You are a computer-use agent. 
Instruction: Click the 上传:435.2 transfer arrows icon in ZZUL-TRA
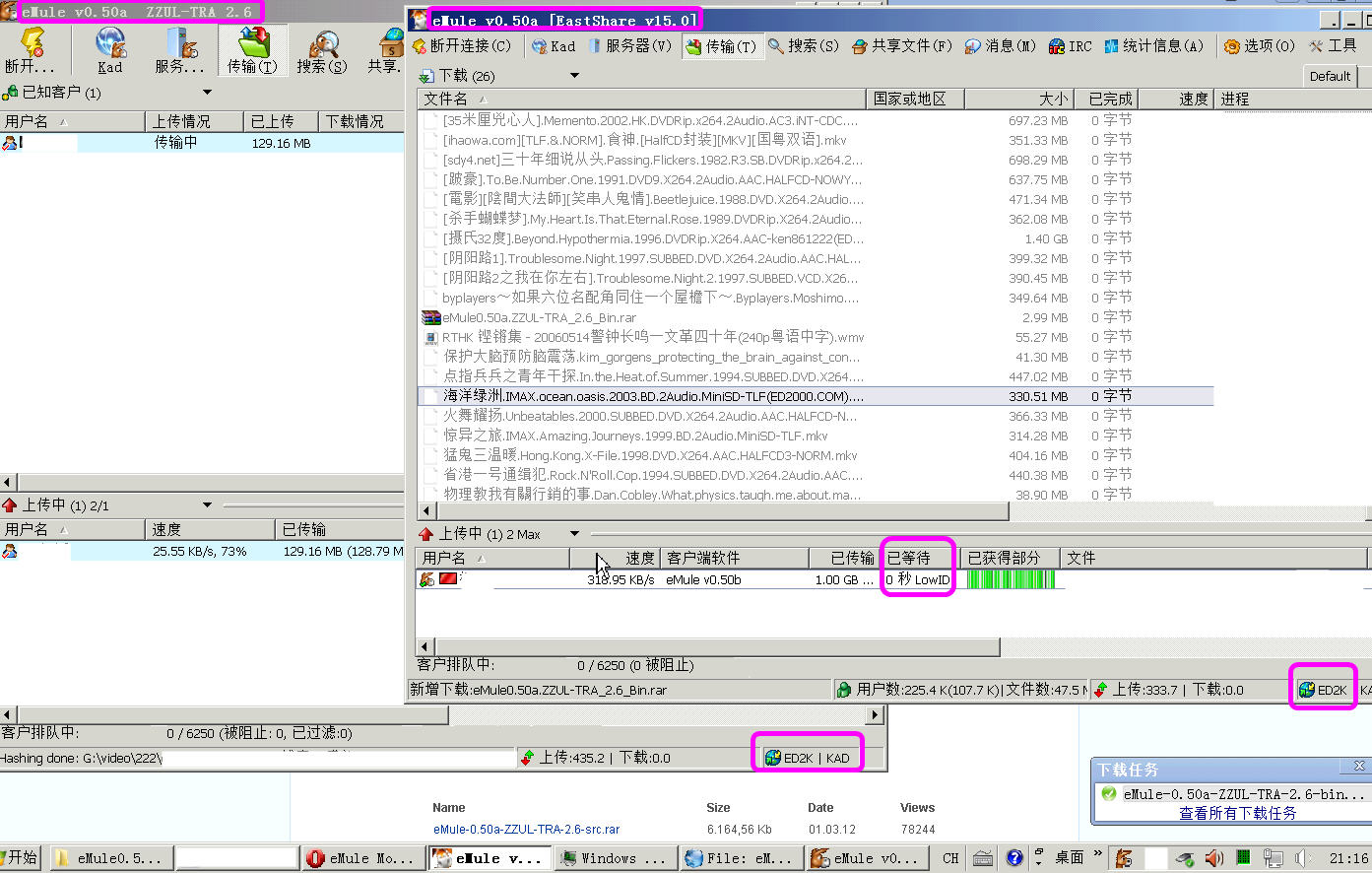click(x=528, y=758)
